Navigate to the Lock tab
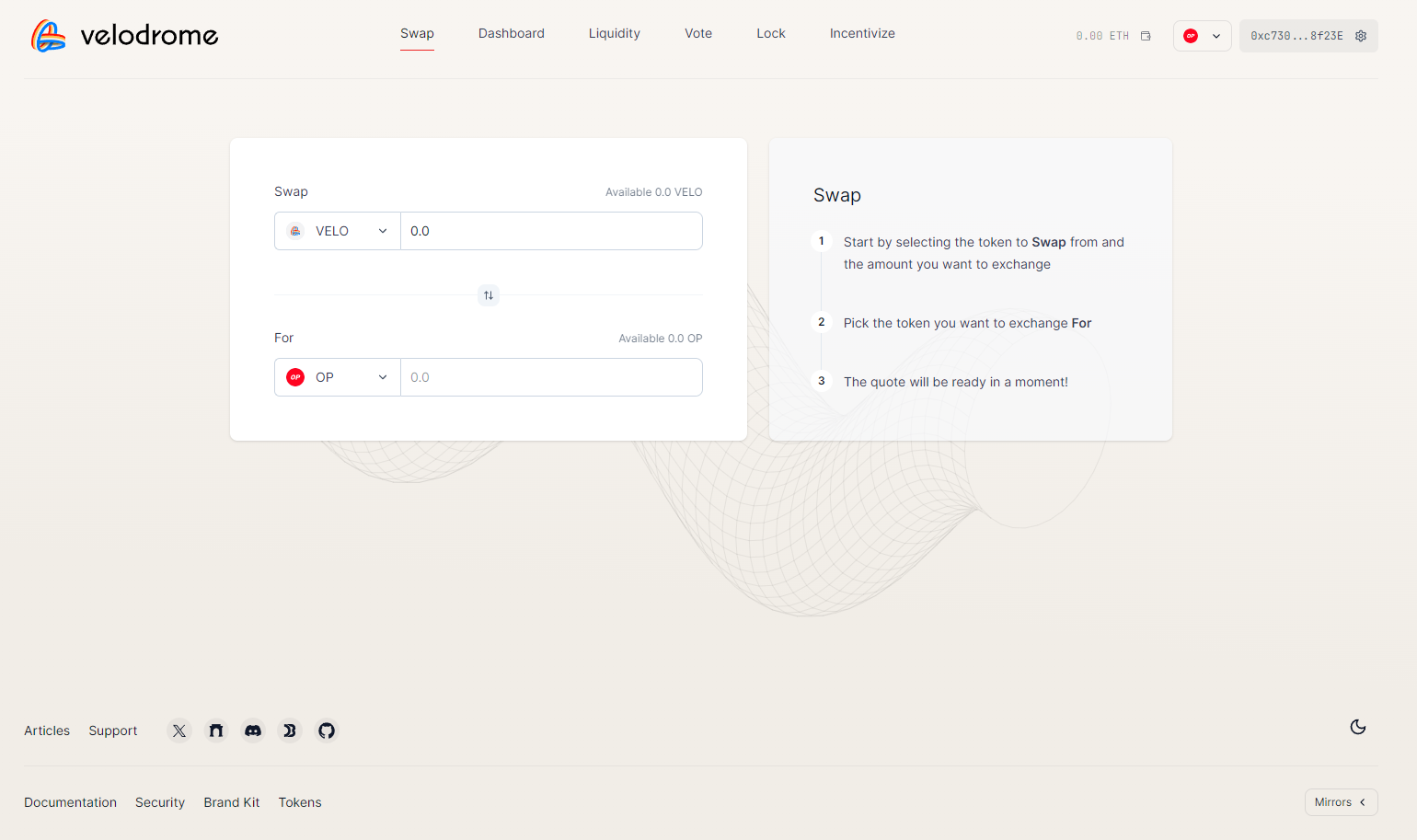The image size is (1417, 840). point(771,33)
